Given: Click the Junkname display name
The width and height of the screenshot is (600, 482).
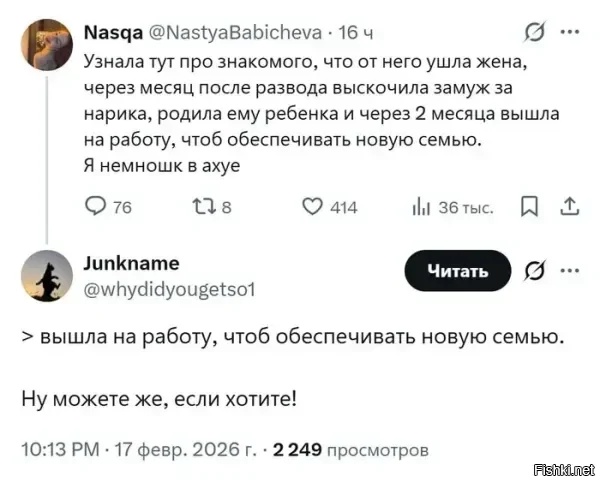Looking at the screenshot, I should [133, 263].
